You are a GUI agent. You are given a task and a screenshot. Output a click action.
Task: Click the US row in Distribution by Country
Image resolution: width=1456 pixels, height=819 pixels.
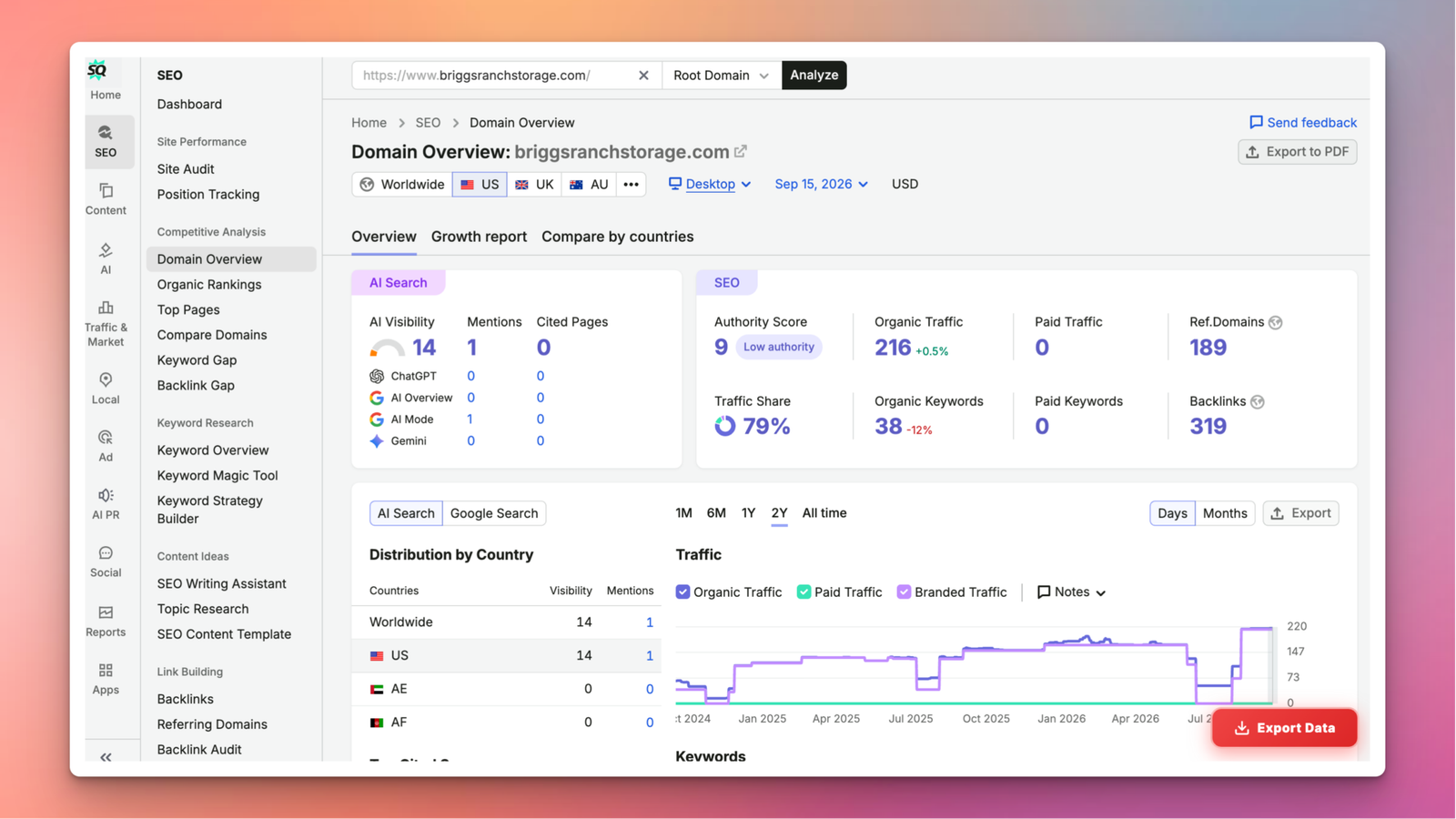click(x=506, y=655)
